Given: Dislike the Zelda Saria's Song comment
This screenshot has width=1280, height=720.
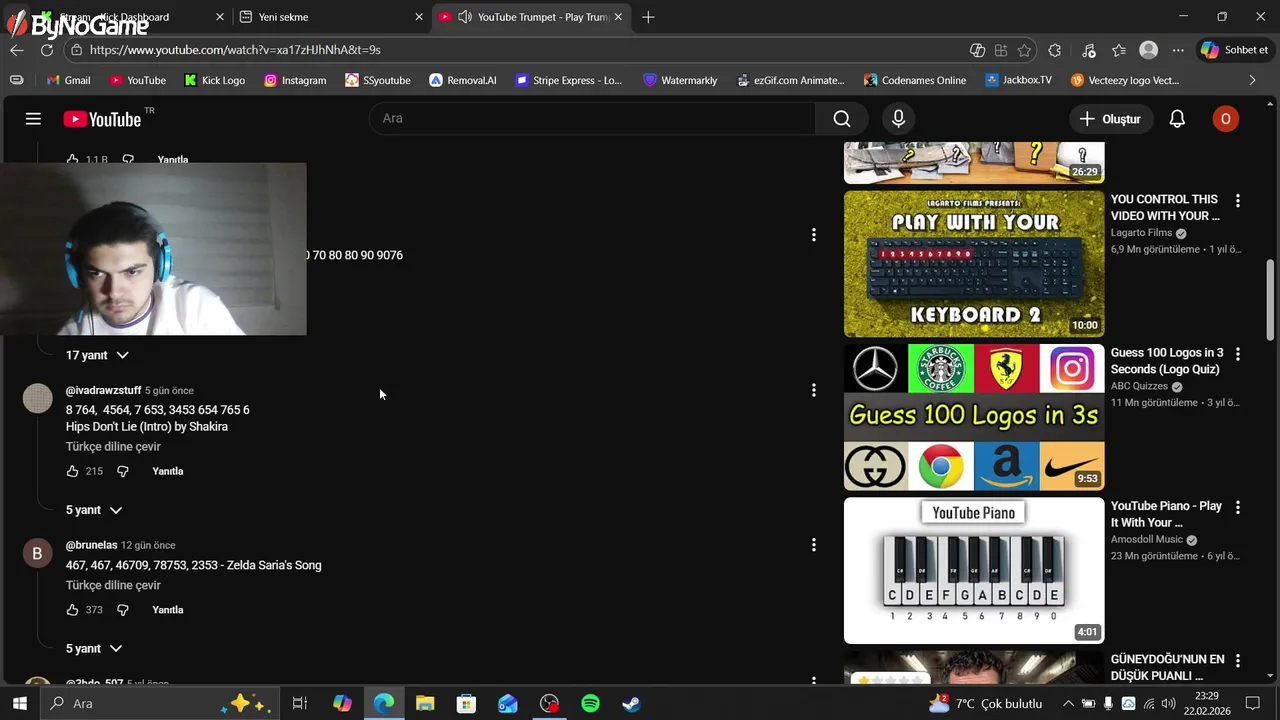Looking at the screenshot, I should click(123, 610).
